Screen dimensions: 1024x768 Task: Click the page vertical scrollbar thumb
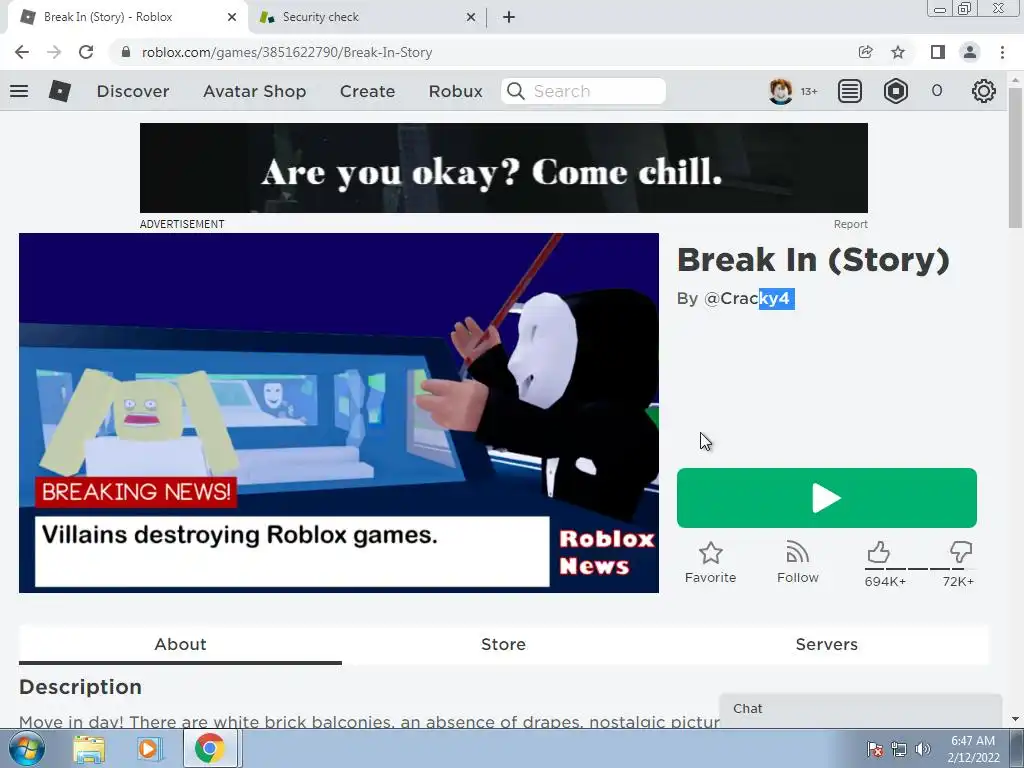point(1015,157)
